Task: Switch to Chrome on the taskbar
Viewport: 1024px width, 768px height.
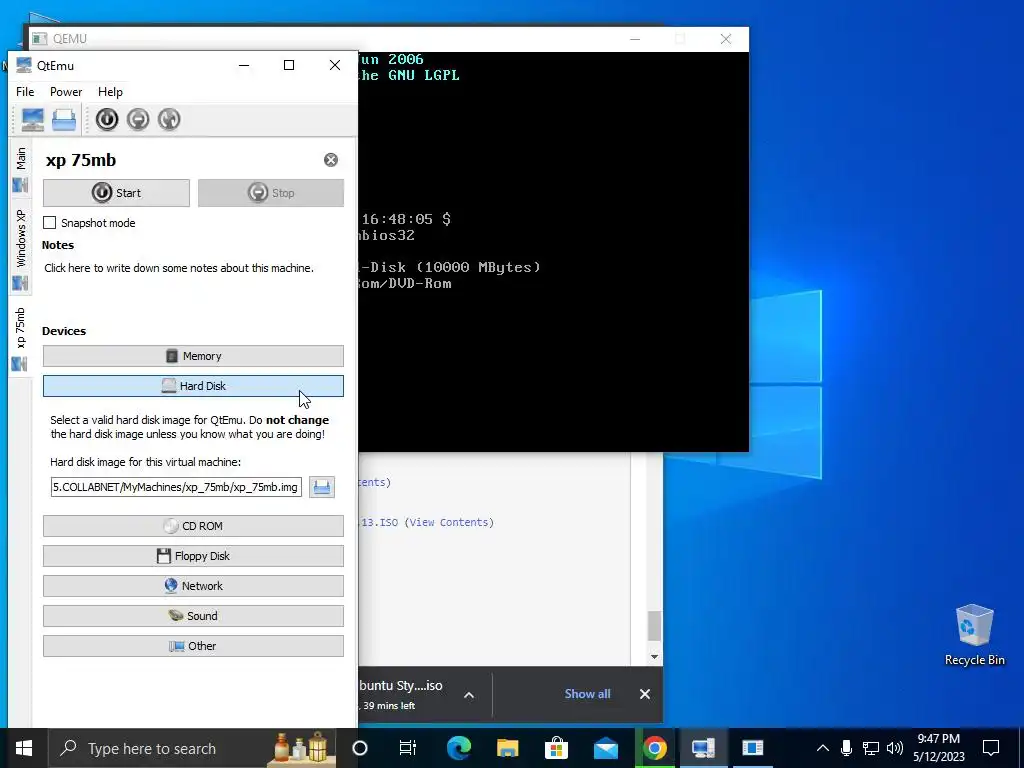Action: click(x=654, y=748)
